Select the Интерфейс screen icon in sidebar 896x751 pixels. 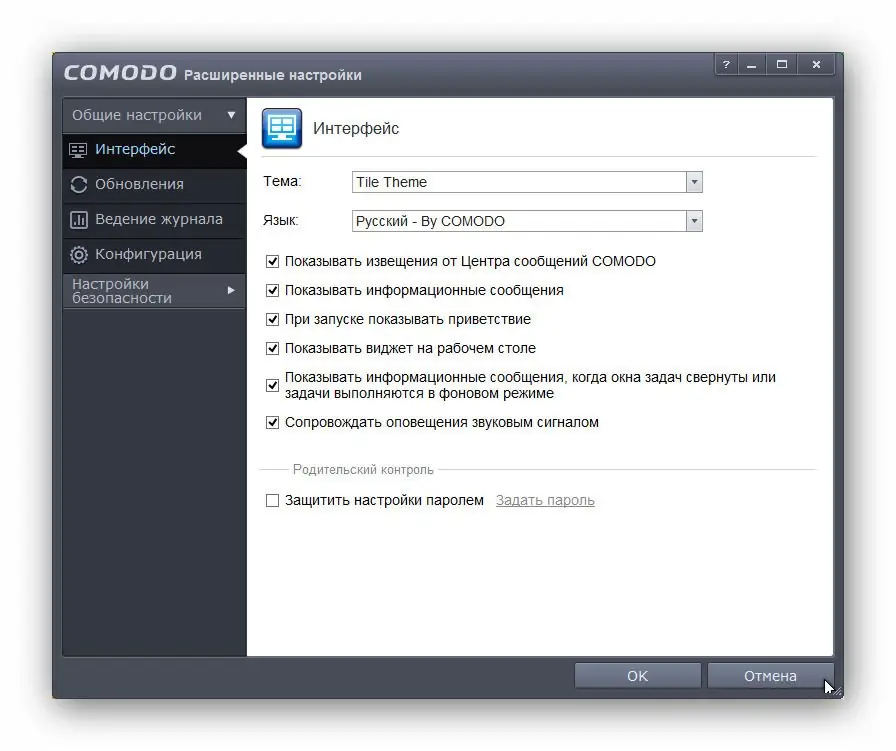(79, 149)
